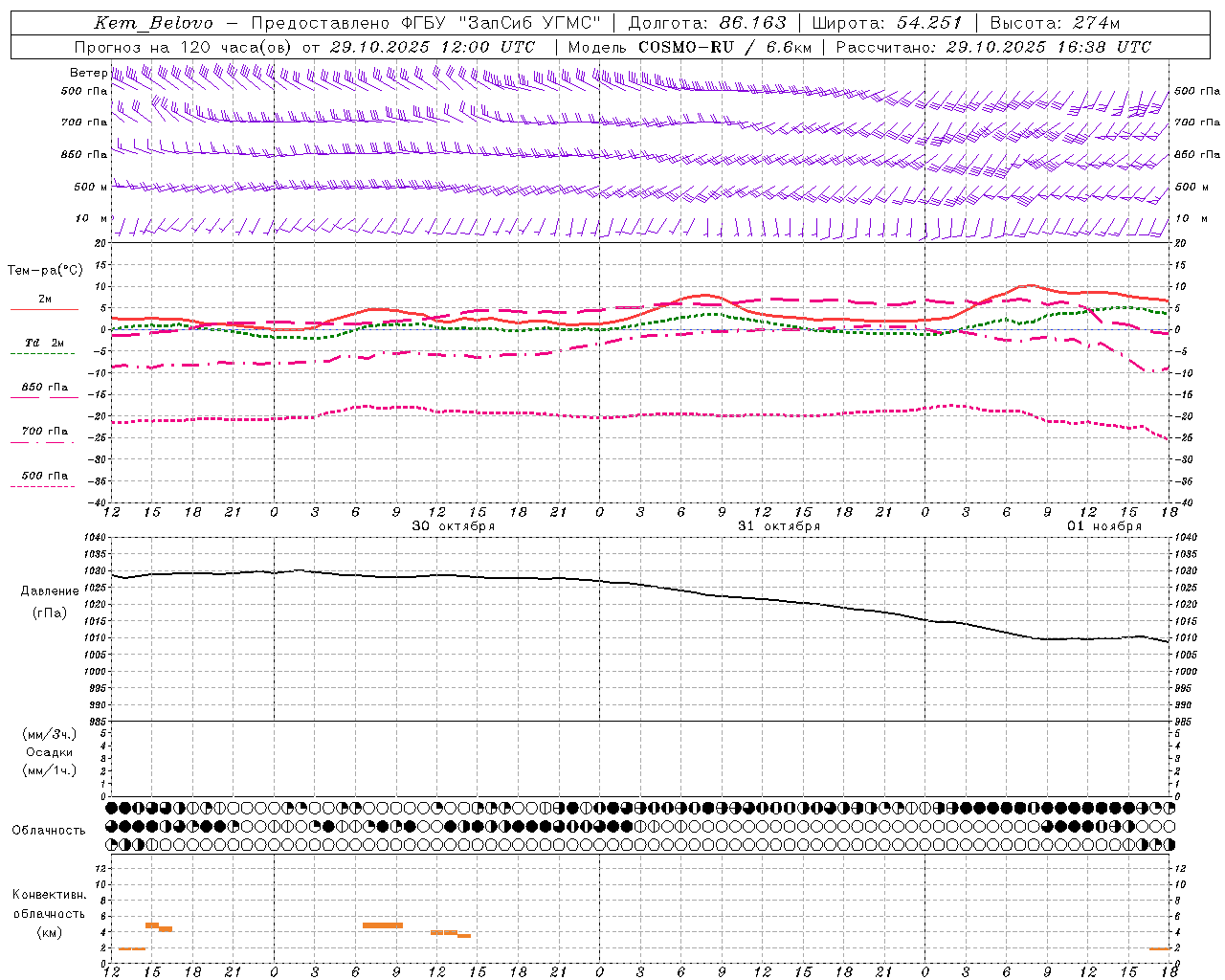The height and width of the screenshot is (980, 1225).
Task: Click the Конвективн. panel label
Action: click(x=50, y=895)
